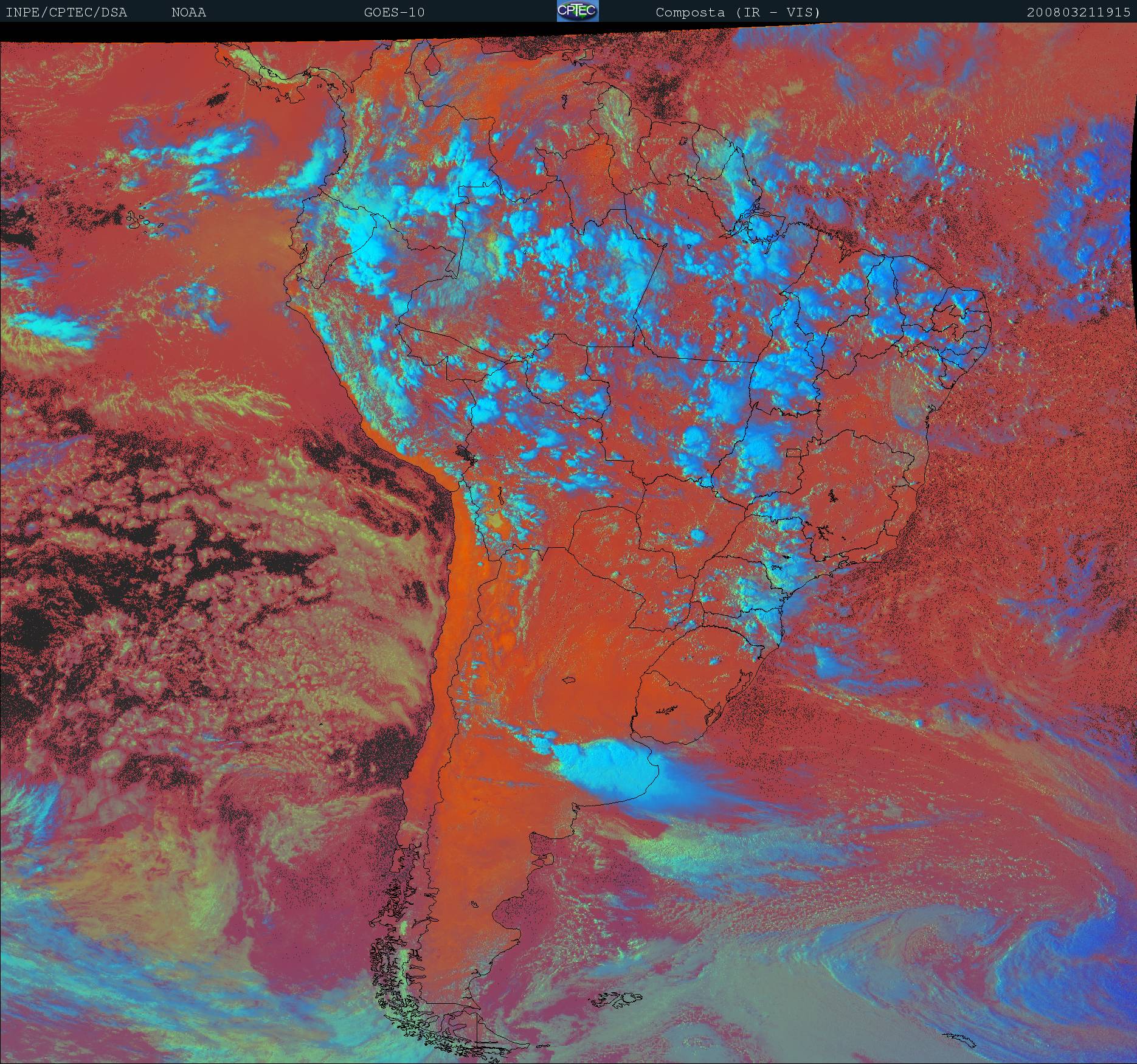Click the CPTEC logo in the header
The width and height of the screenshot is (1137, 1064).
(578, 12)
